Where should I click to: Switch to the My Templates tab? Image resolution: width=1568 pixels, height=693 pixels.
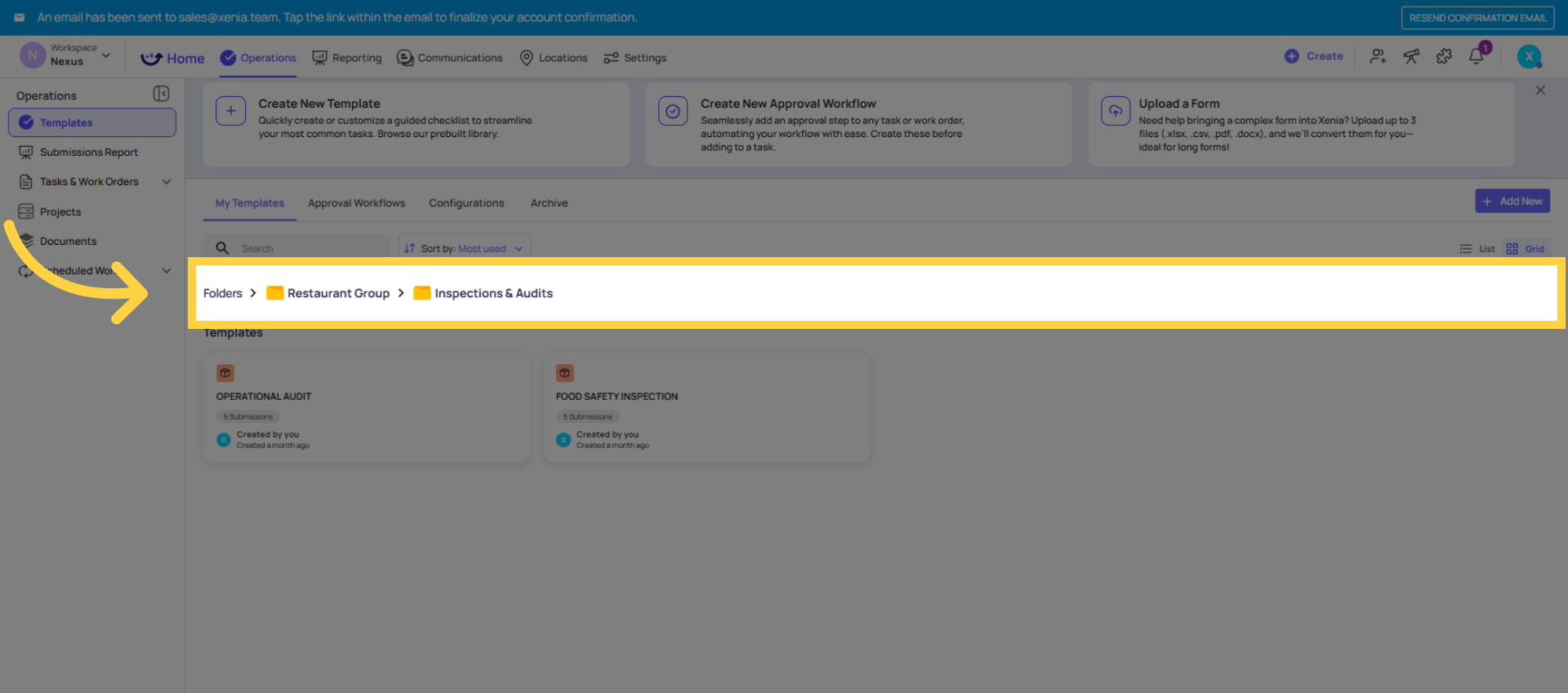tap(250, 203)
